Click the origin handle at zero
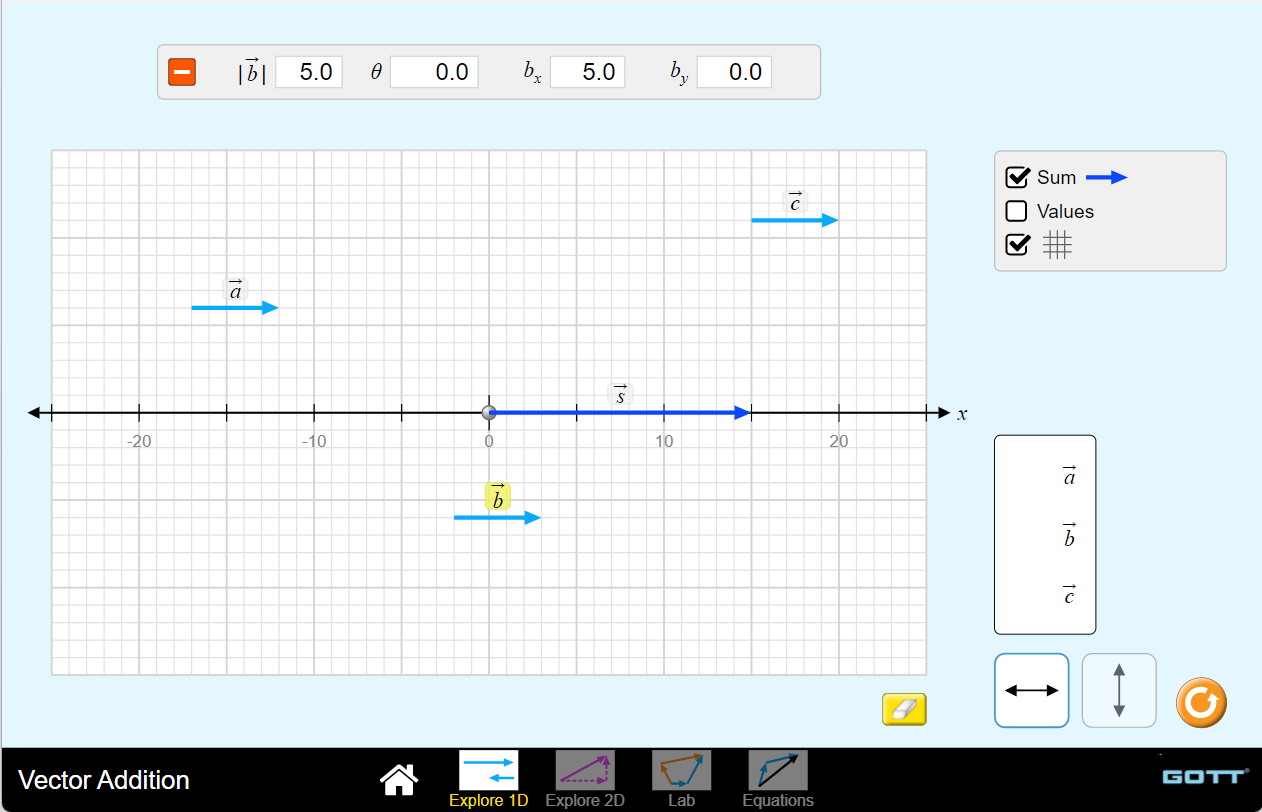 (x=489, y=413)
